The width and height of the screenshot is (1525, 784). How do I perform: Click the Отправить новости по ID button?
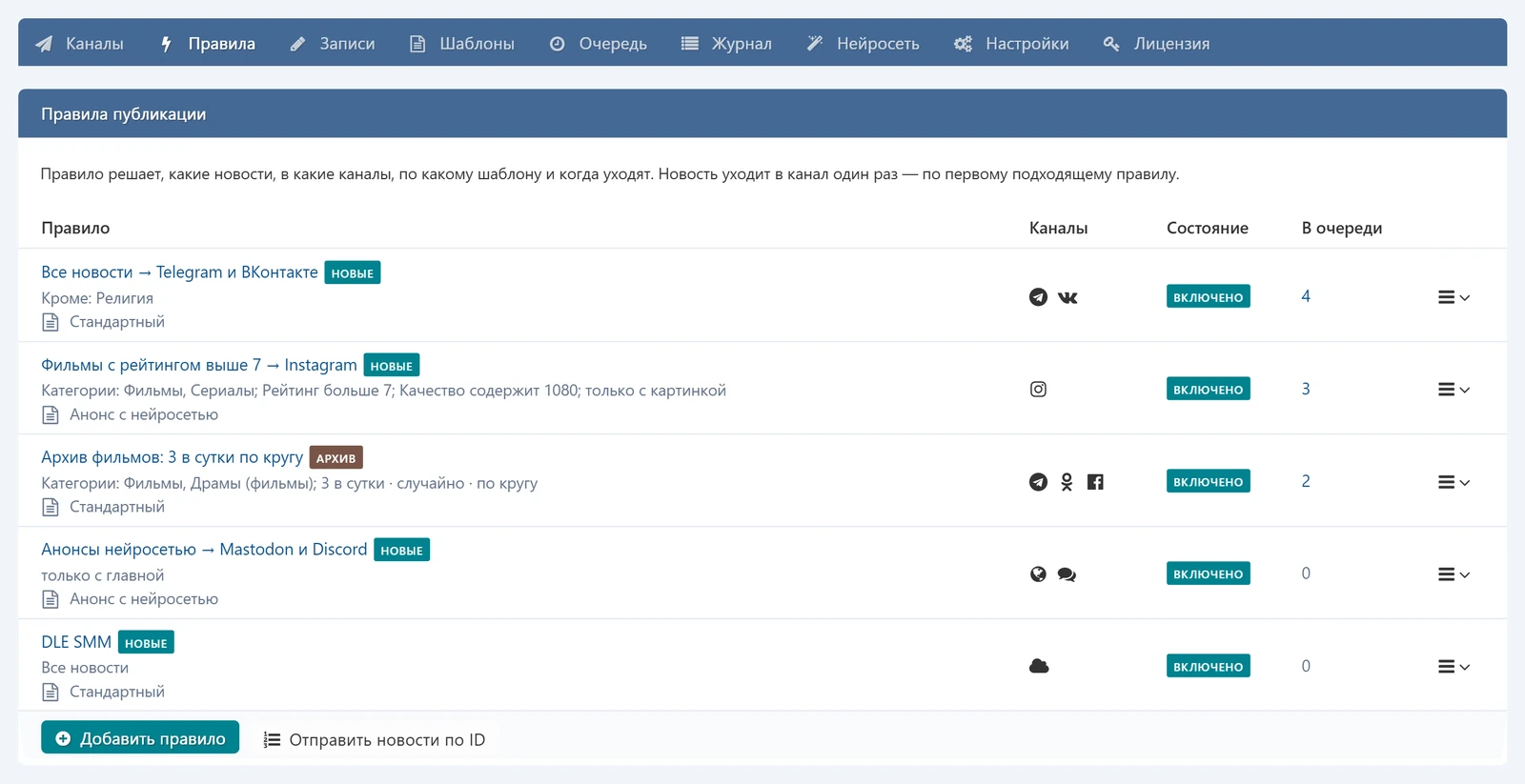[375, 739]
